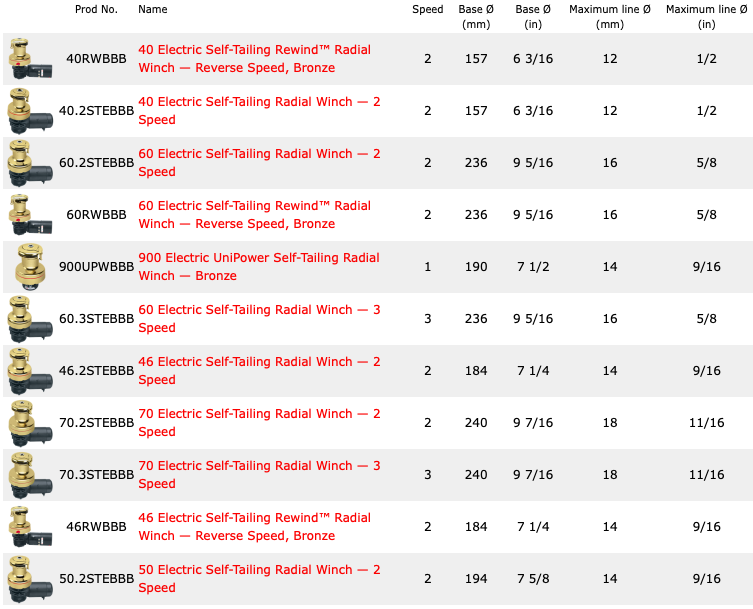Open the 40.2STEBBB winch product thumbnail
Screen dimensions: 753x609
point(31,111)
